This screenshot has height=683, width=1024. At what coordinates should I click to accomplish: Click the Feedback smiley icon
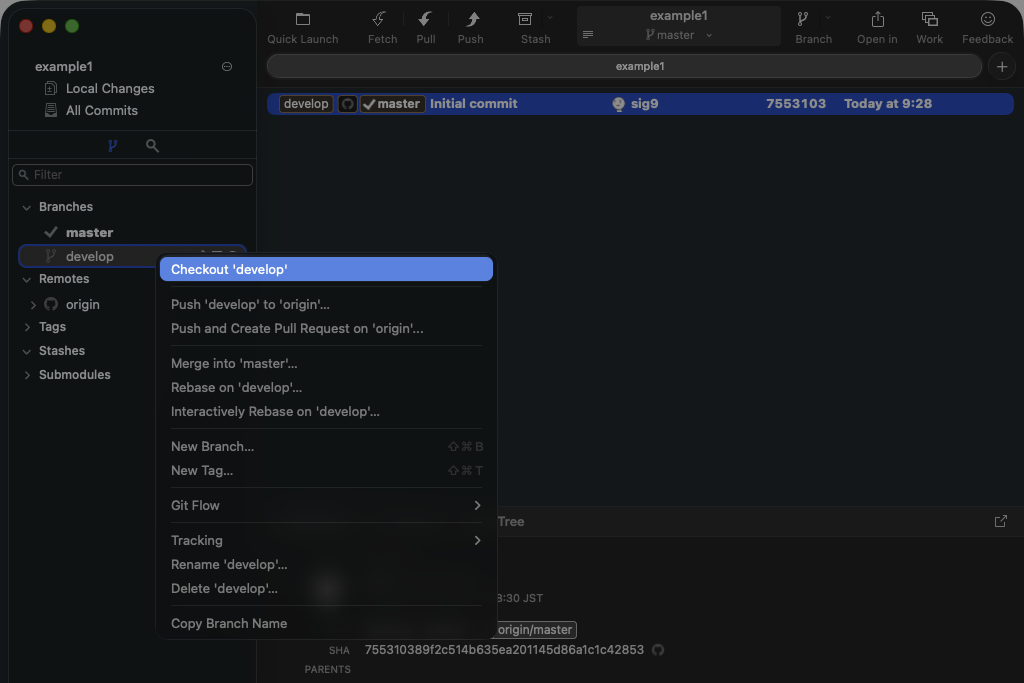(987, 20)
